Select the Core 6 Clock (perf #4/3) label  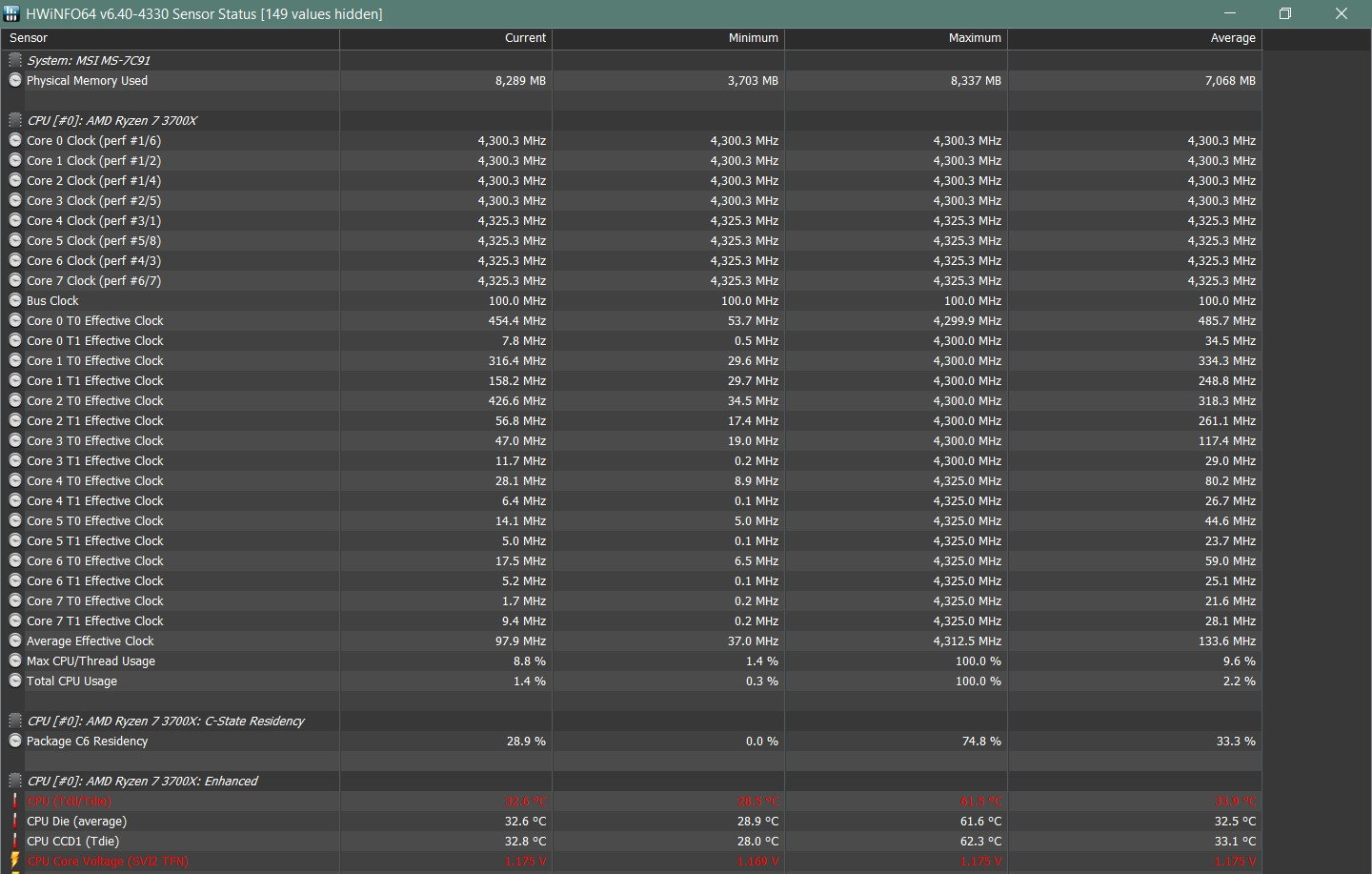93,260
